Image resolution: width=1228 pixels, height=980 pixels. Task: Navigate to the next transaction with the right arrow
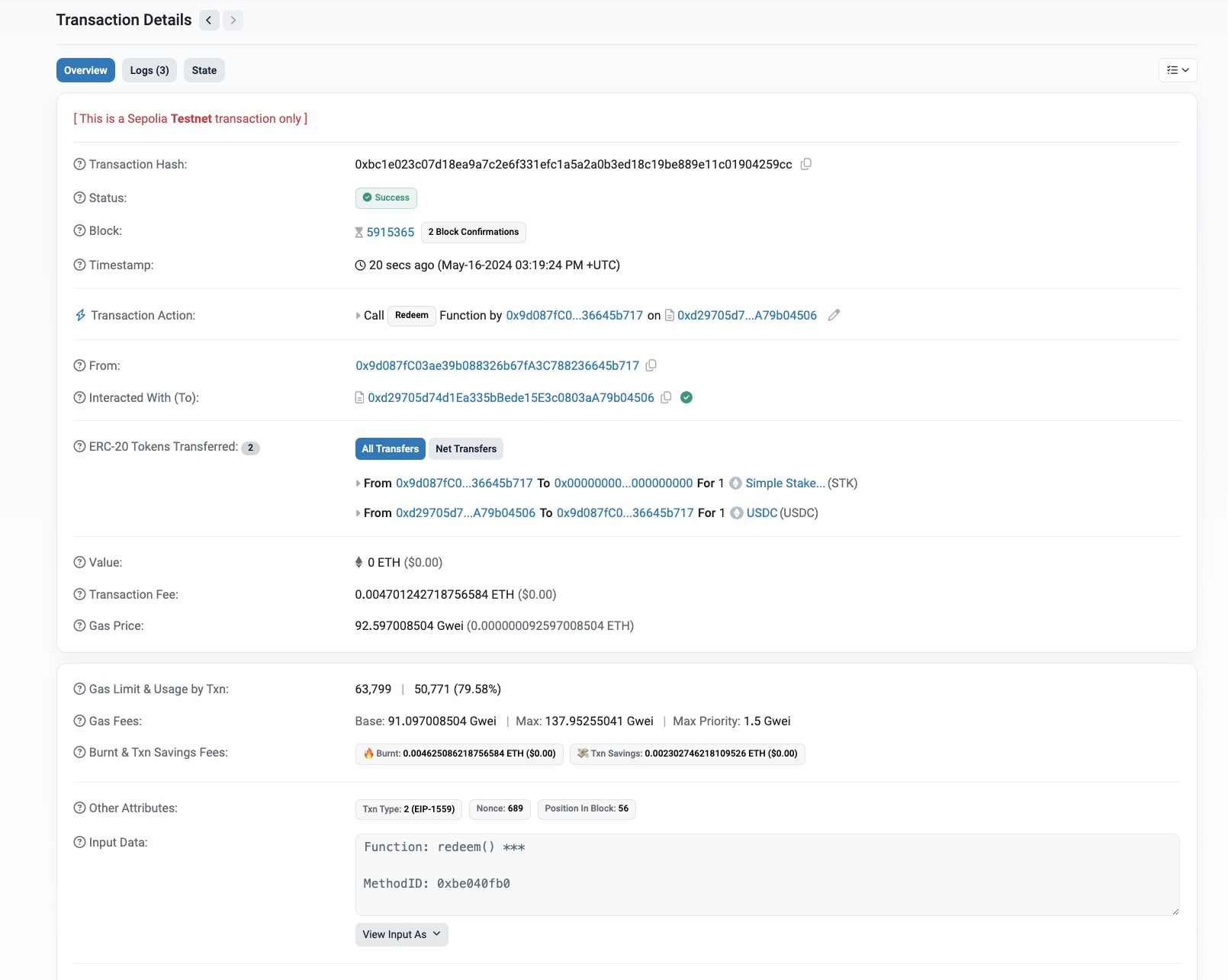click(x=233, y=20)
